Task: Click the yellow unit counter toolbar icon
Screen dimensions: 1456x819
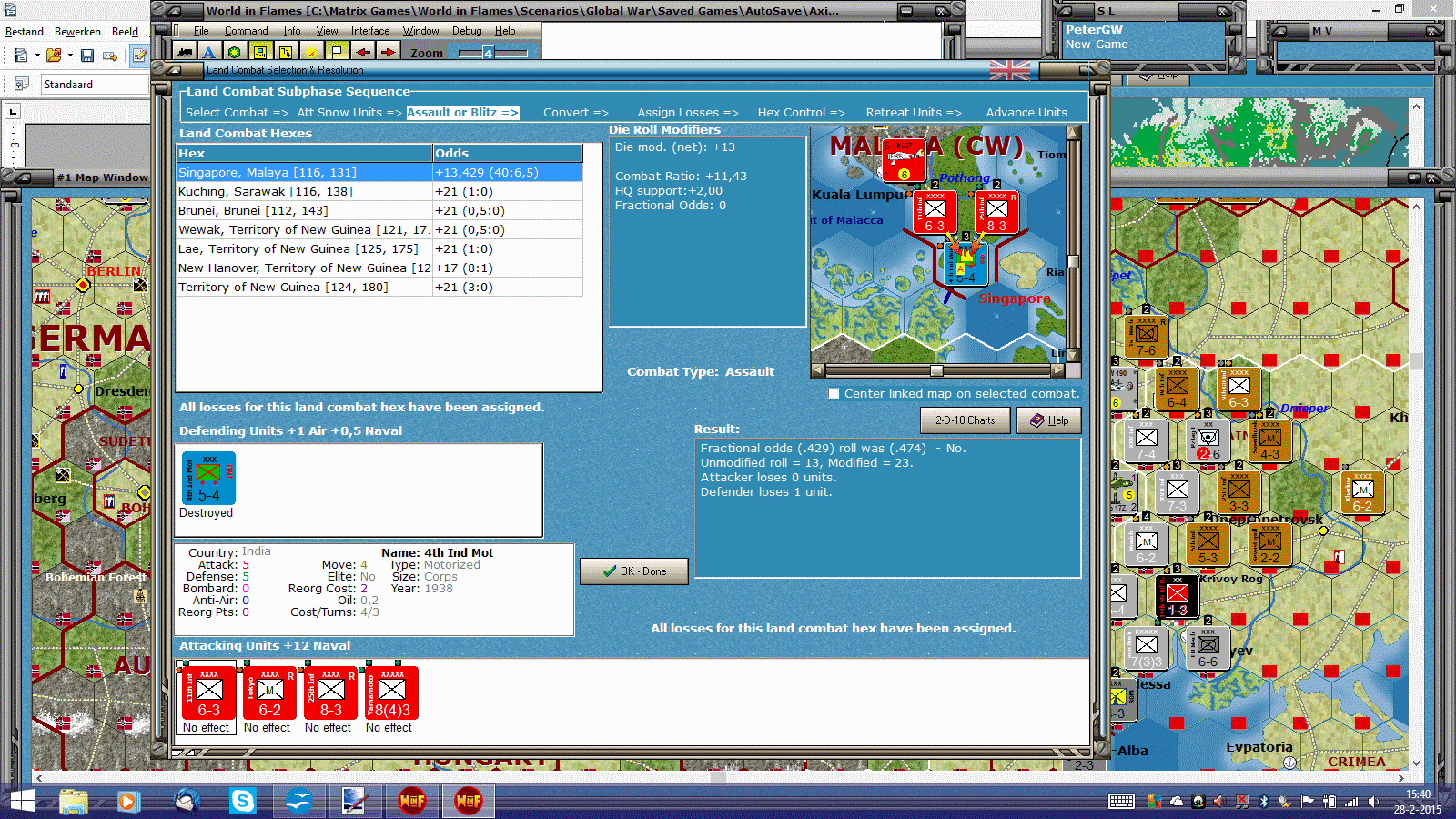Action: (x=260, y=53)
